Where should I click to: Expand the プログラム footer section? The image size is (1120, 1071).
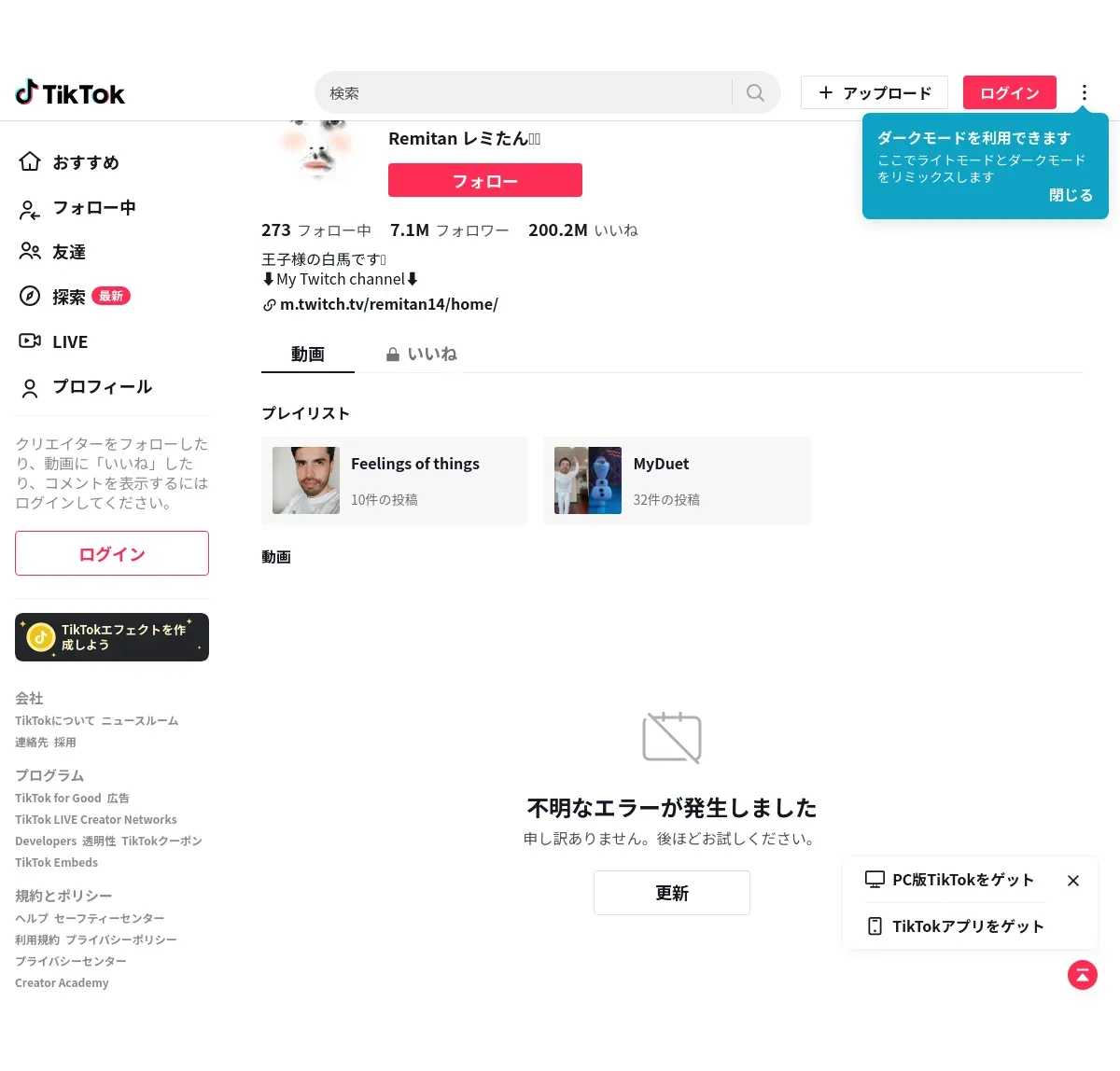coord(49,775)
